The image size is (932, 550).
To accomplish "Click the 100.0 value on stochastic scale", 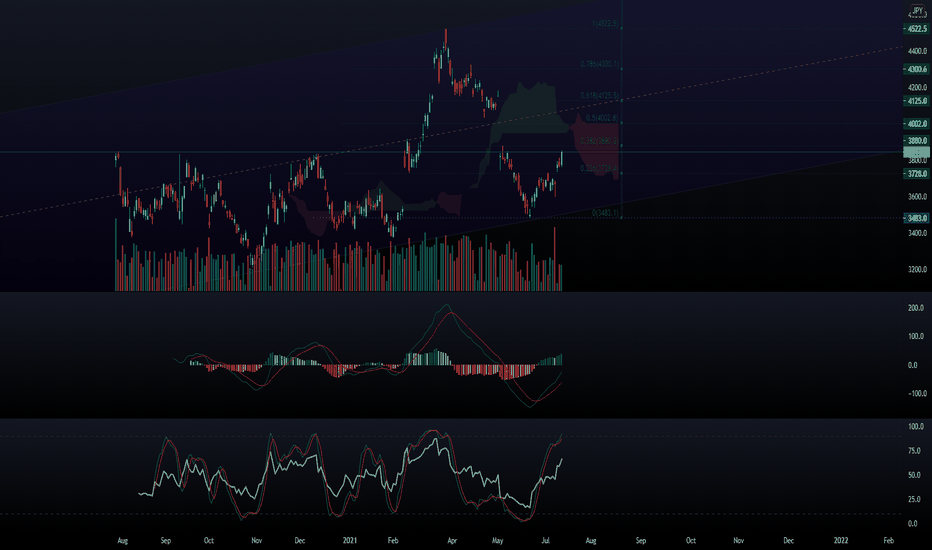I will 916,427.
